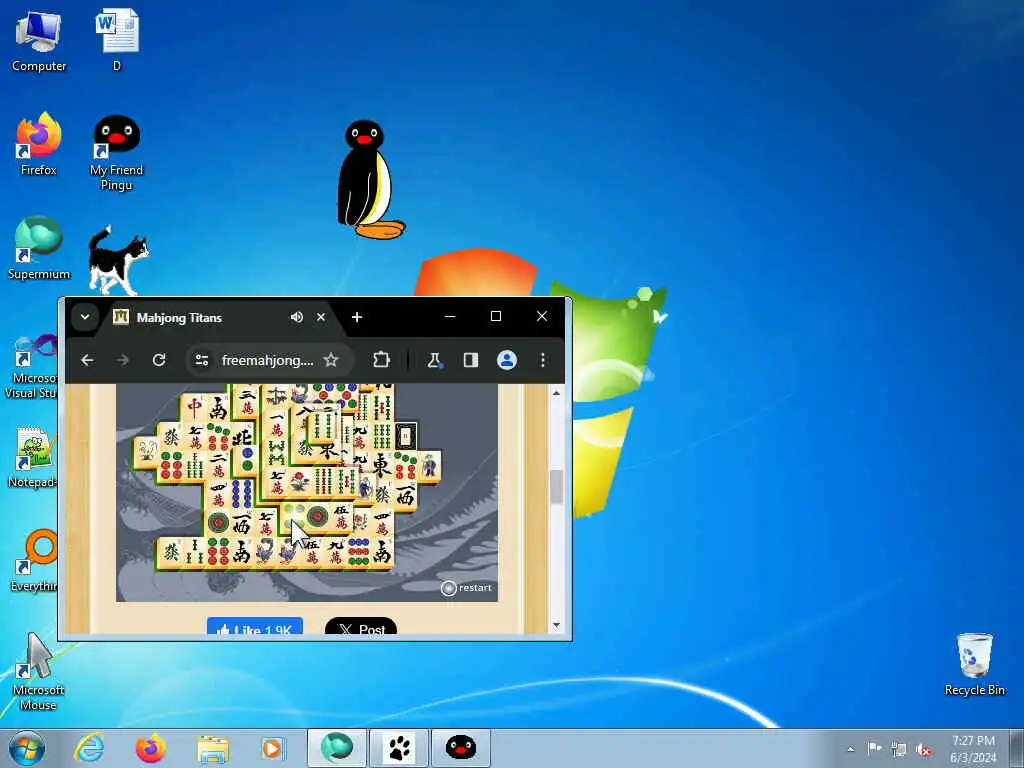Select the East wind tile on the right
Screen dimensions: 1024x768
pyautogui.click(x=381, y=466)
